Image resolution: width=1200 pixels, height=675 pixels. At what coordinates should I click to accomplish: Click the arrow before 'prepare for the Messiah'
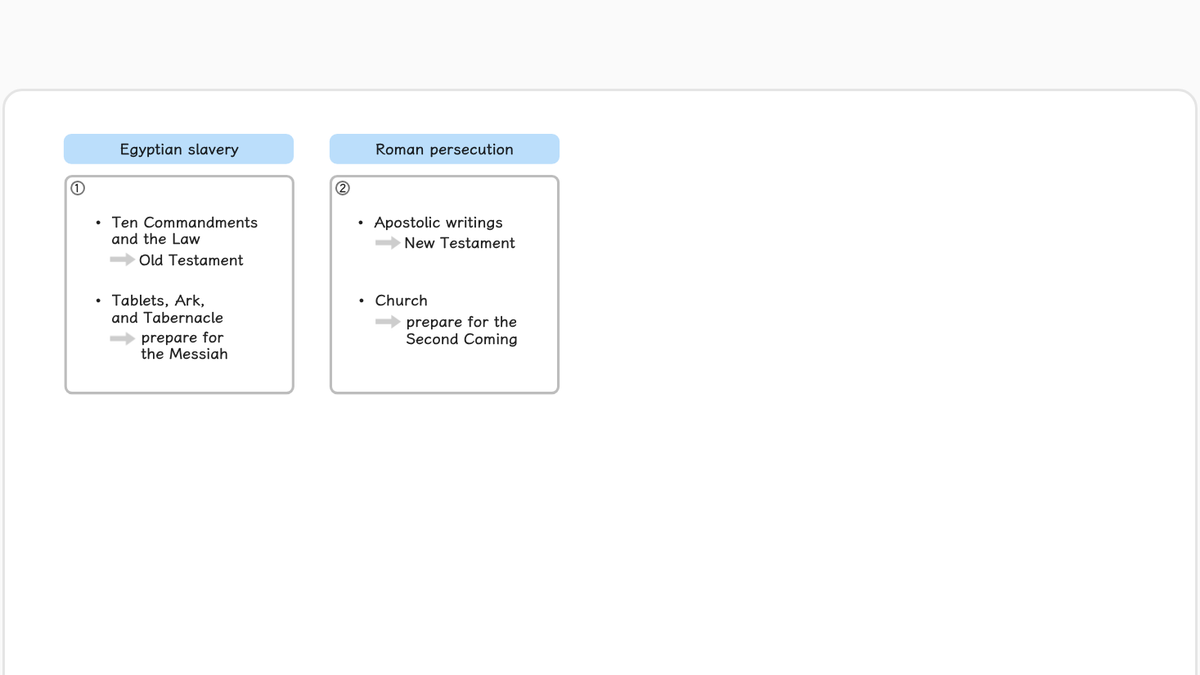122,338
